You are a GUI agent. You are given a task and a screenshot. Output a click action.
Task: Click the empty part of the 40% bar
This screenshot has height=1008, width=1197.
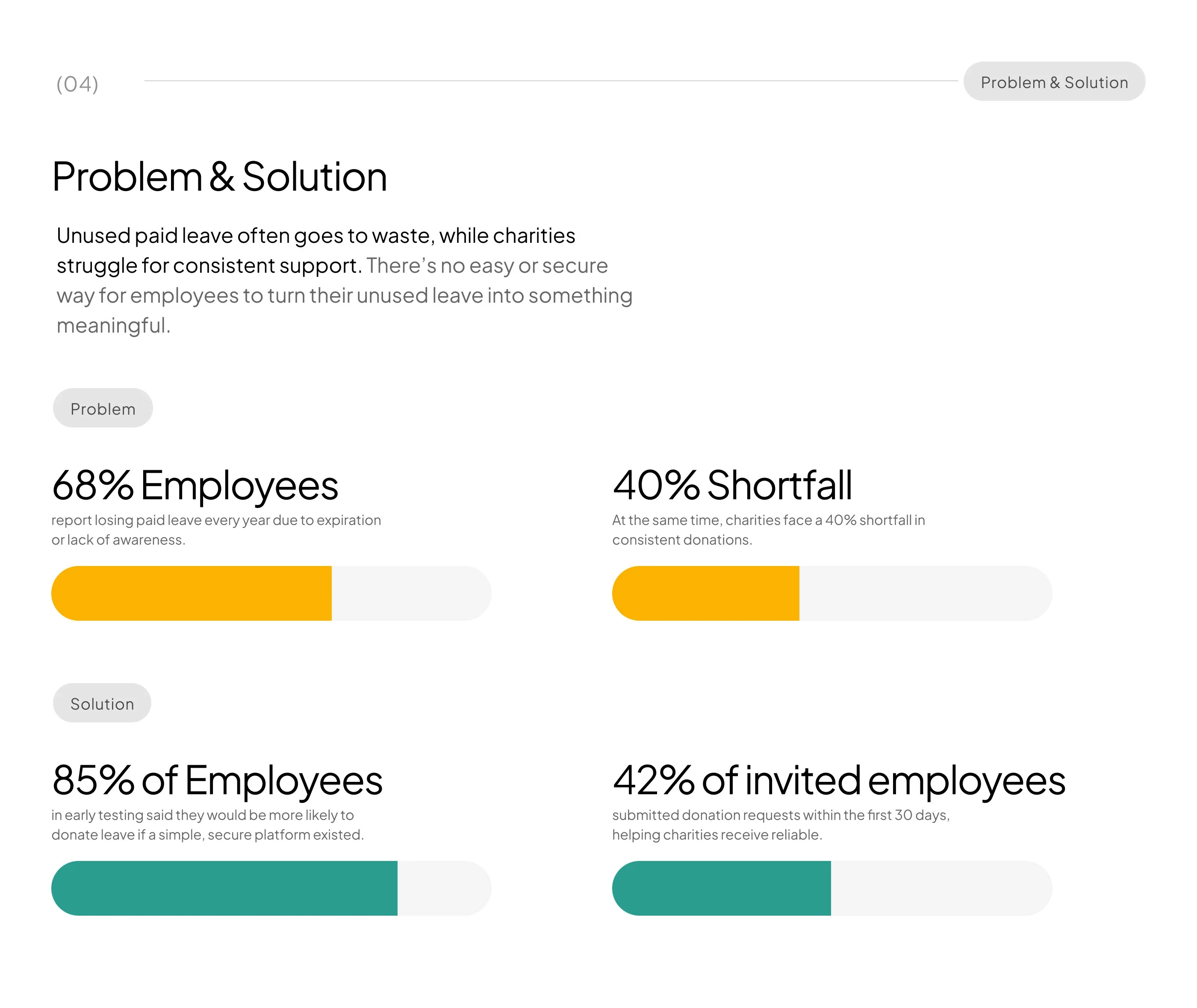point(924,593)
